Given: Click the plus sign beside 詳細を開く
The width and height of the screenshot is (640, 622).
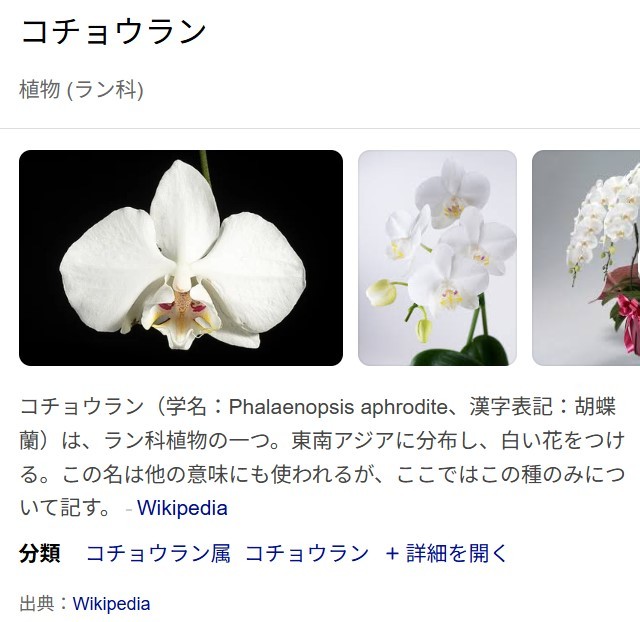Looking at the screenshot, I should [392, 554].
